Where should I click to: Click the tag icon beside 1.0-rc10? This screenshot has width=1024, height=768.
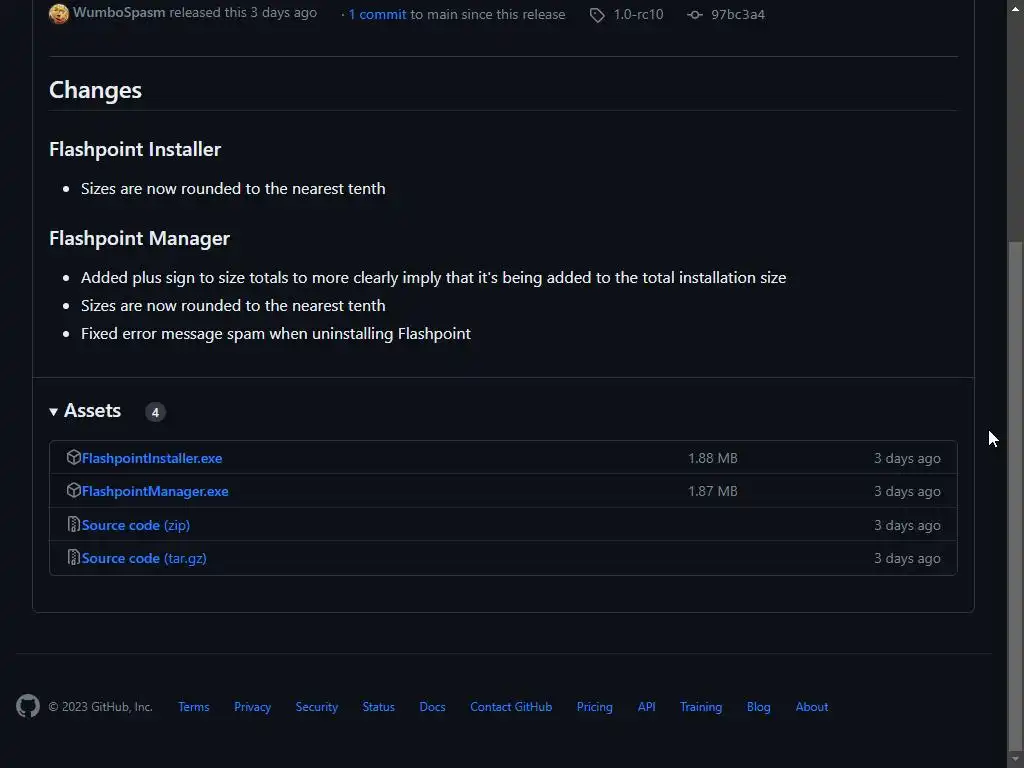[x=597, y=15]
